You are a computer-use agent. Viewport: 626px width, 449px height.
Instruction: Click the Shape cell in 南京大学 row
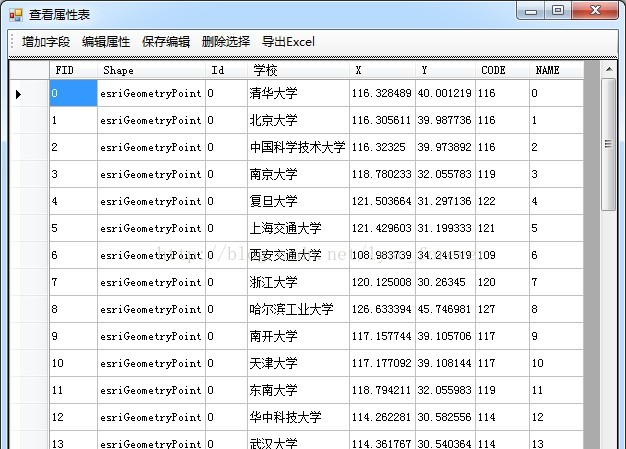click(x=151, y=174)
